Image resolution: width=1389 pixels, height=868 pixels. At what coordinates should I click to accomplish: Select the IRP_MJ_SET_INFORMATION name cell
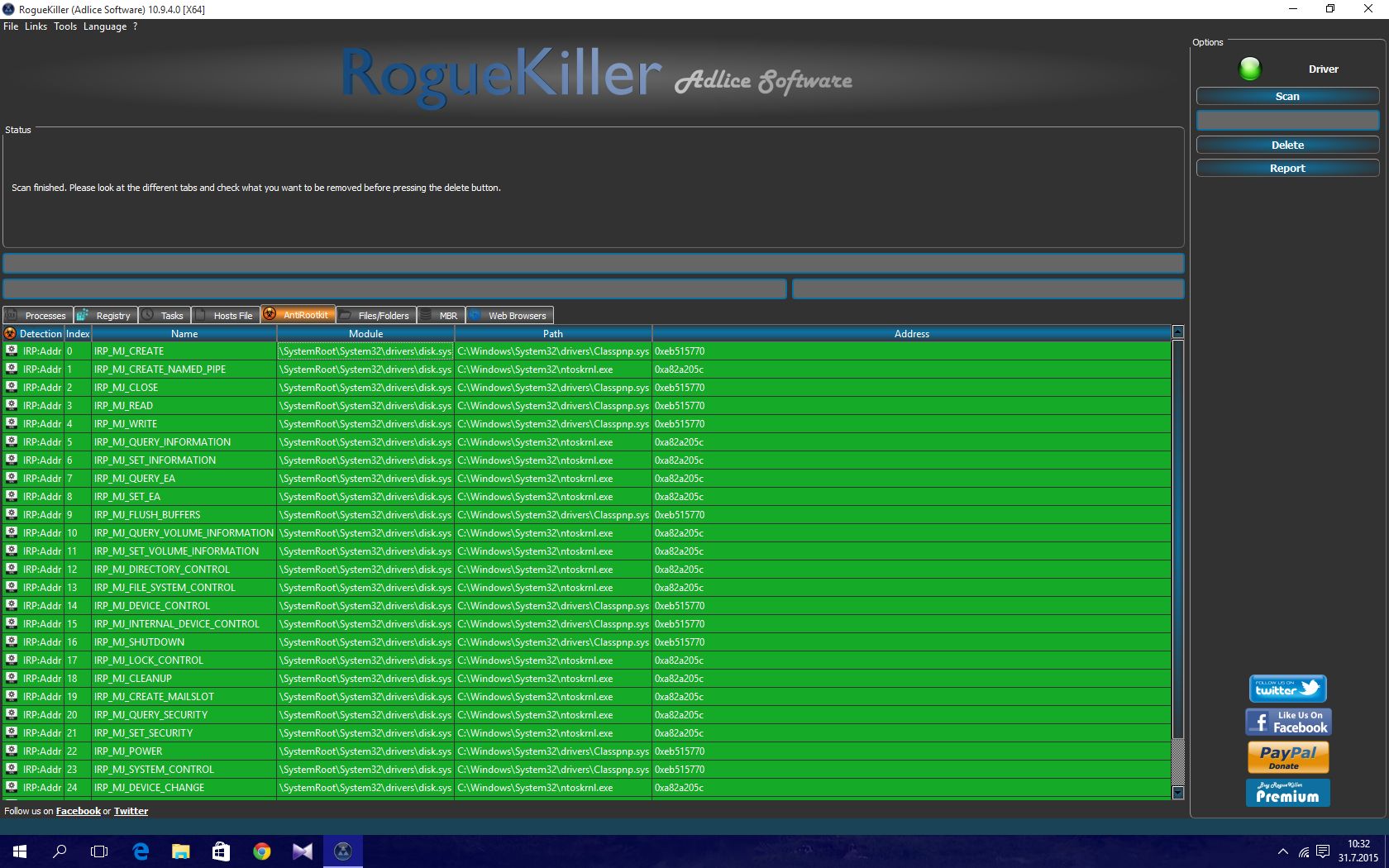[184, 460]
